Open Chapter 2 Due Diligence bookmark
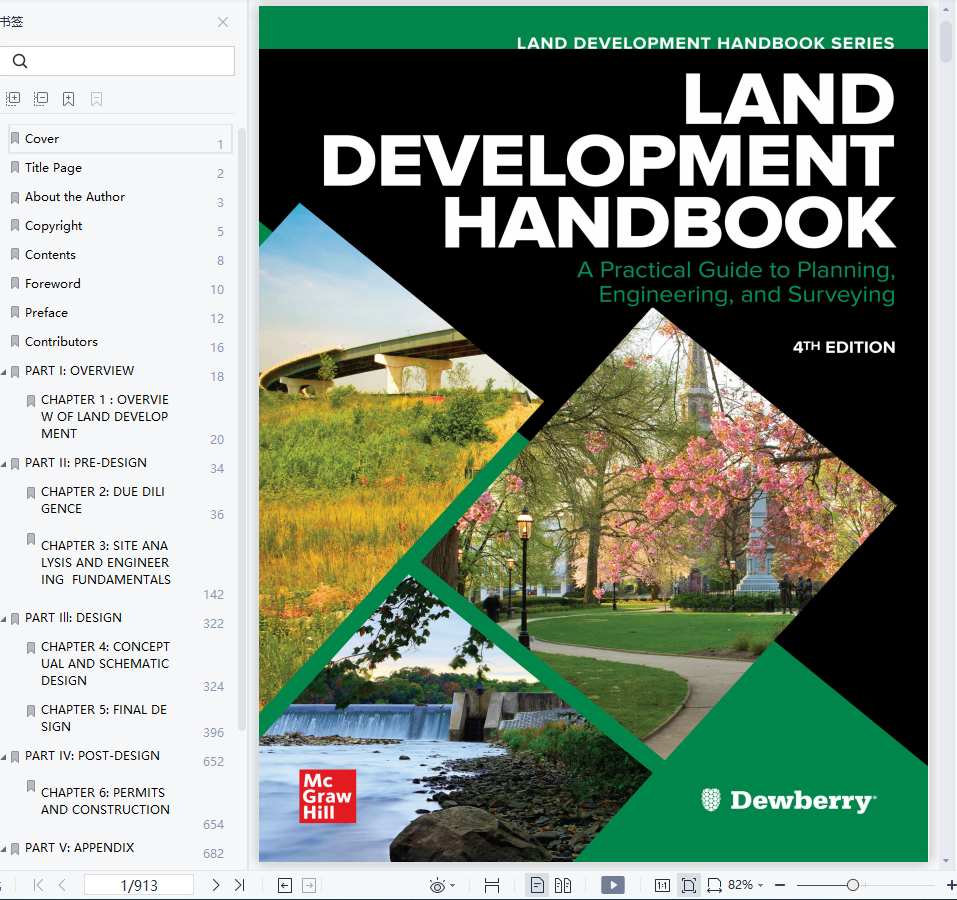Viewport: 957px width, 900px height. [x=103, y=500]
